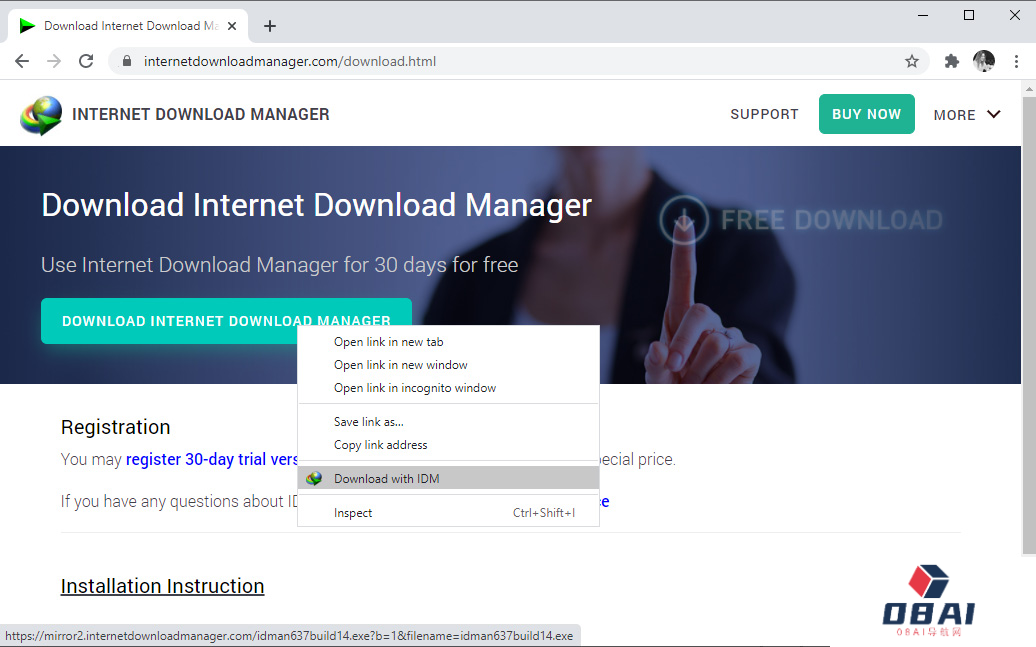This screenshot has width=1036, height=647.
Task: Click the scrollbar up arrow
Action: coord(1029,89)
